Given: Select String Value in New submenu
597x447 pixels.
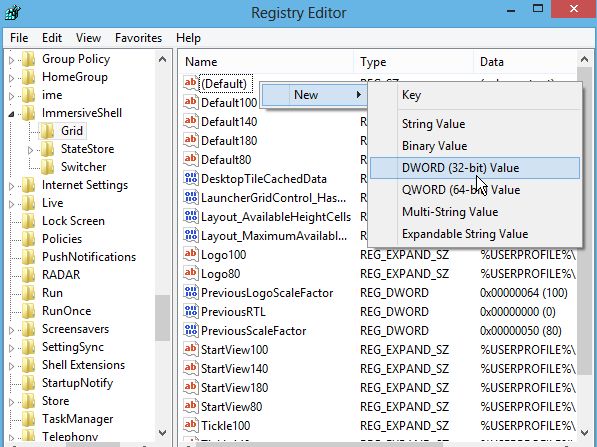Looking at the screenshot, I should [475, 124].
